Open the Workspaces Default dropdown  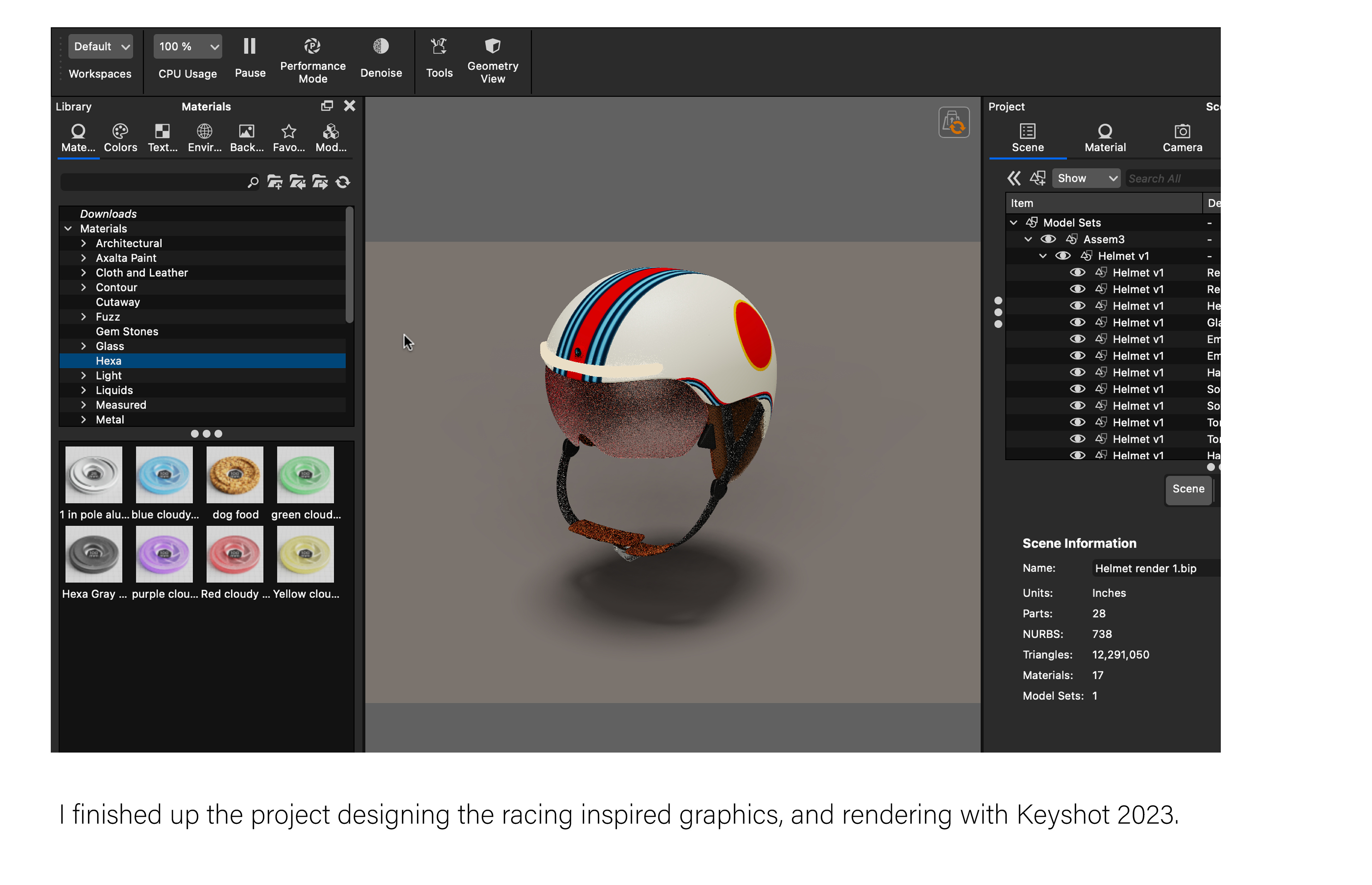coord(101,46)
